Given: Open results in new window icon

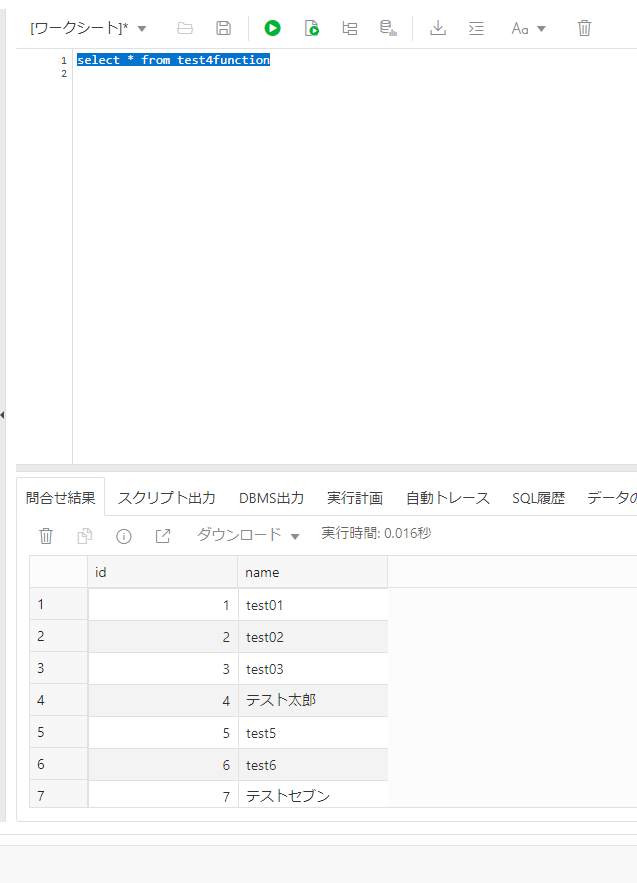Looking at the screenshot, I should click(x=162, y=536).
